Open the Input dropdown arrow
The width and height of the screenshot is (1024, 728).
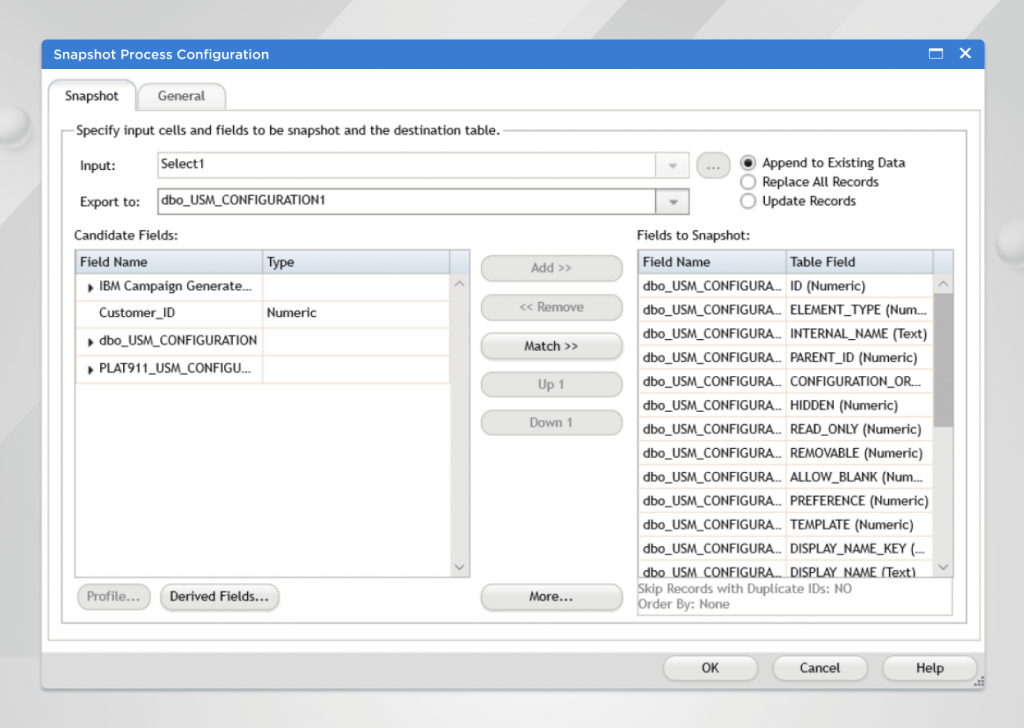click(672, 166)
